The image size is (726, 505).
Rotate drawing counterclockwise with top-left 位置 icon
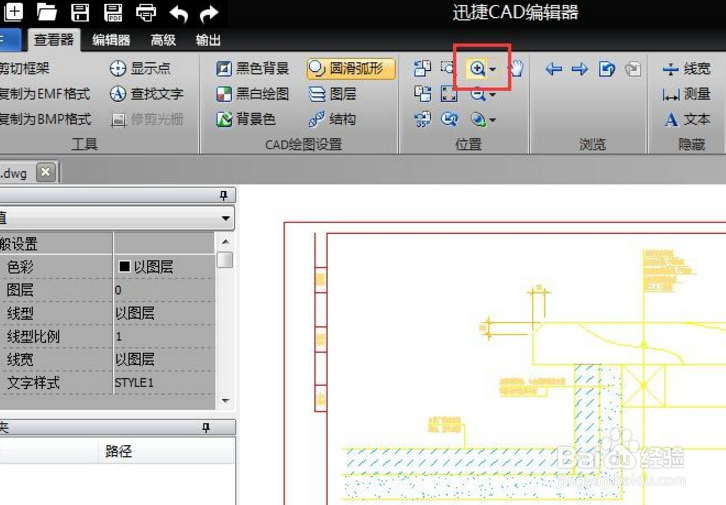click(x=422, y=69)
